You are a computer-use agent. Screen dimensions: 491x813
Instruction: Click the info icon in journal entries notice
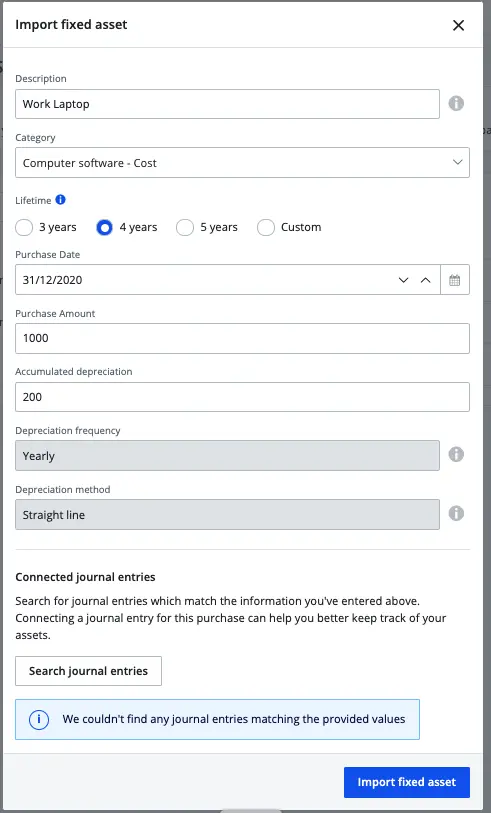point(39,719)
